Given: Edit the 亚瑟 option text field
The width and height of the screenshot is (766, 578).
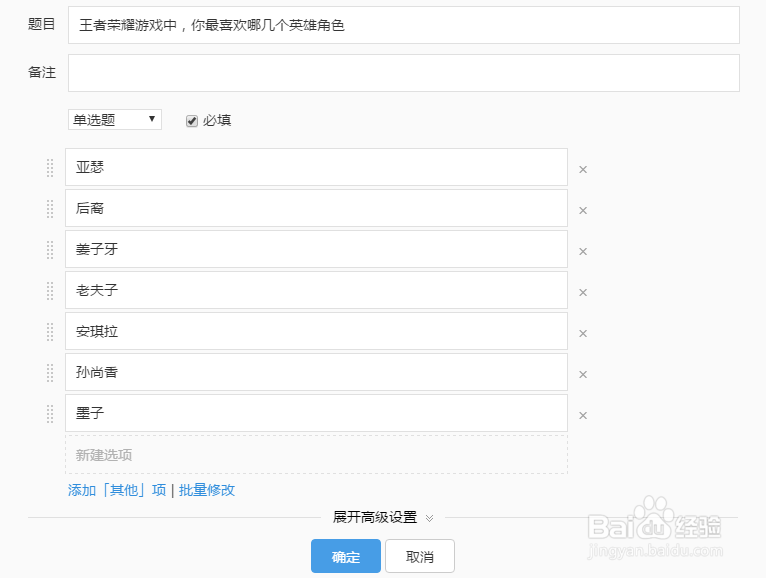Looking at the screenshot, I should pos(316,167).
